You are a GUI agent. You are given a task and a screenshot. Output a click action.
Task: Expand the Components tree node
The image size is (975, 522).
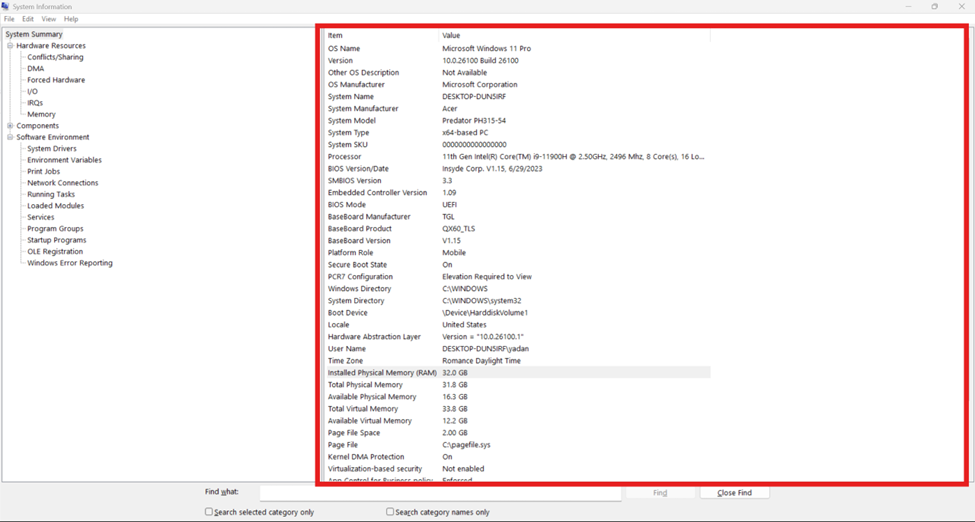(10, 126)
